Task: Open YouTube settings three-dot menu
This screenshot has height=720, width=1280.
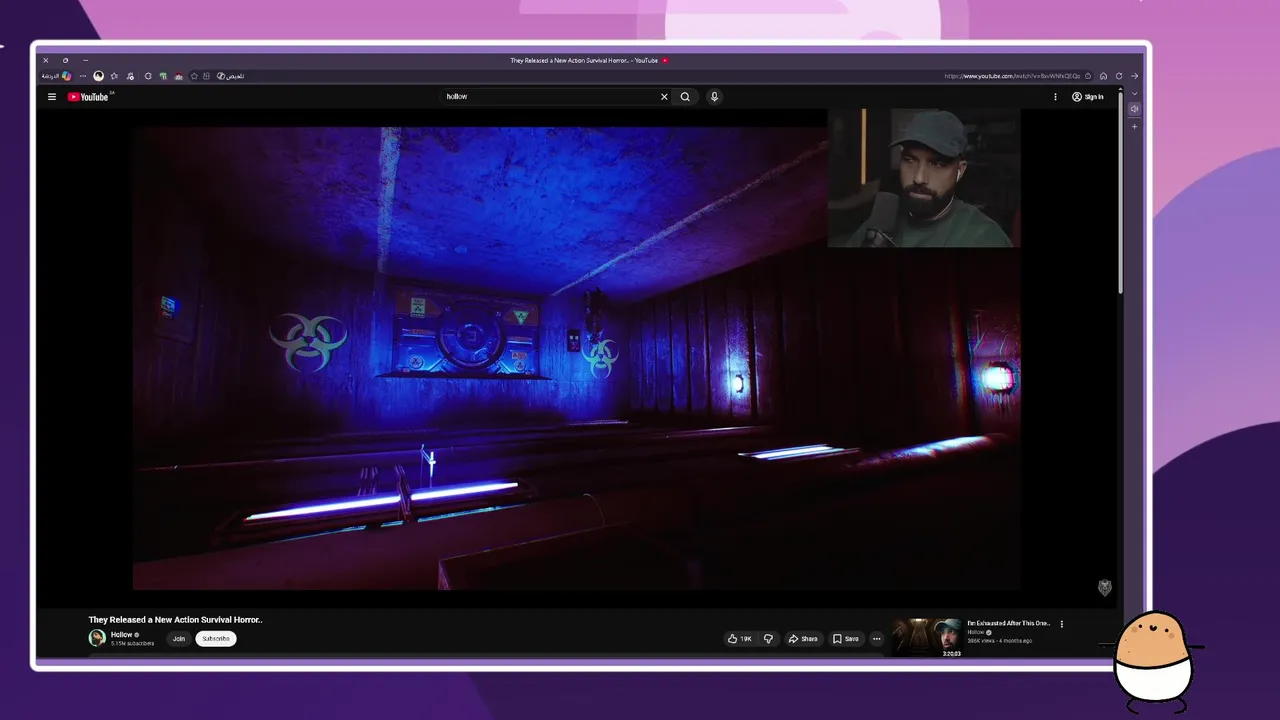Action: 1055,97
